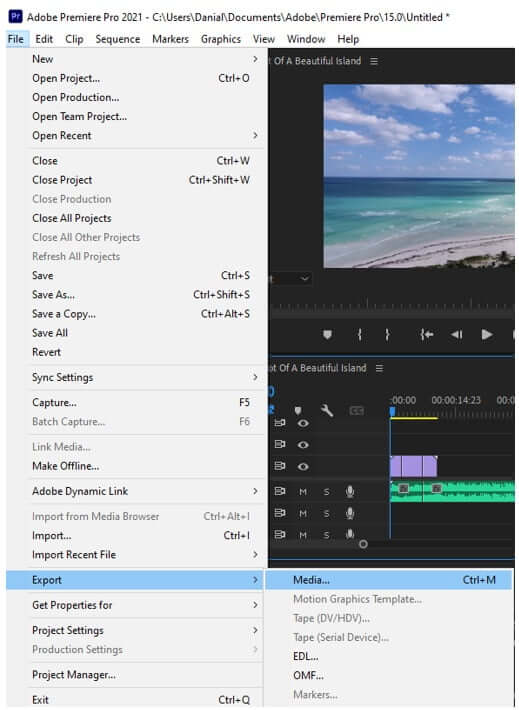Viewport: 519px width, 710px height.
Task: Open the Window menu
Action: tap(306, 39)
